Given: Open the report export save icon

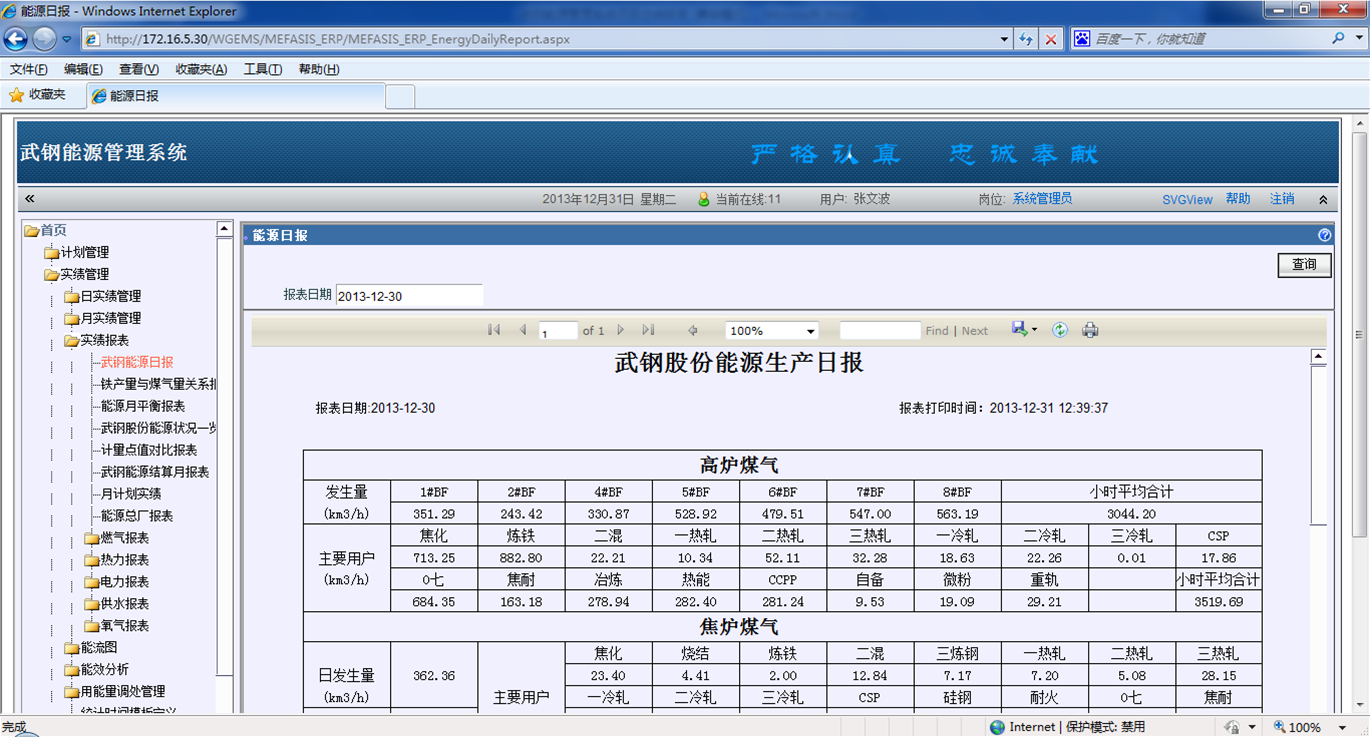Looking at the screenshot, I should point(1019,329).
